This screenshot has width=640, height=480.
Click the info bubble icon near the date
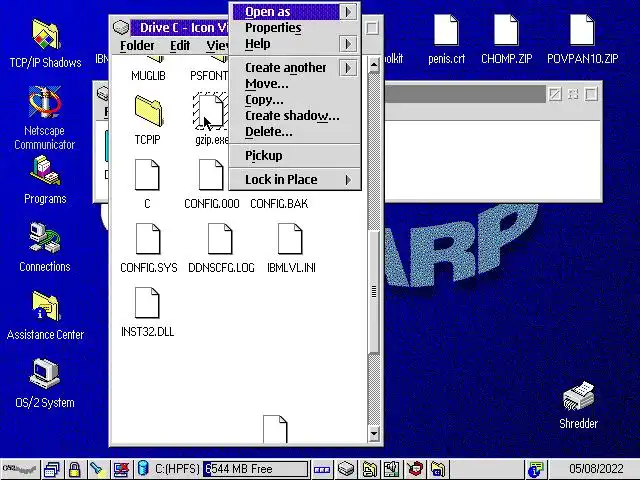(x=535, y=469)
